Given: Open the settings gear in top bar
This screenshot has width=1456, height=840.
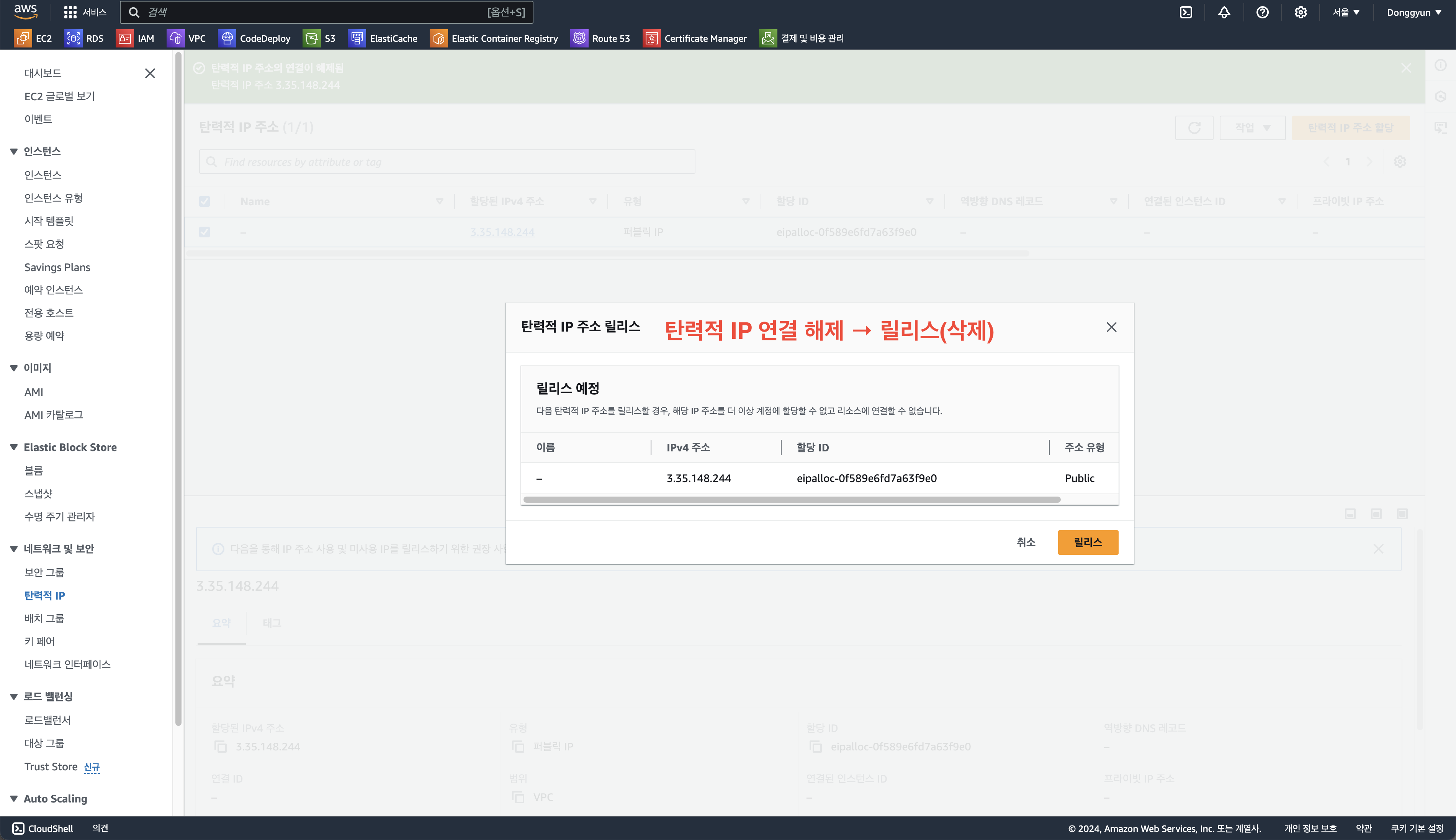Looking at the screenshot, I should tap(1300, 12).
